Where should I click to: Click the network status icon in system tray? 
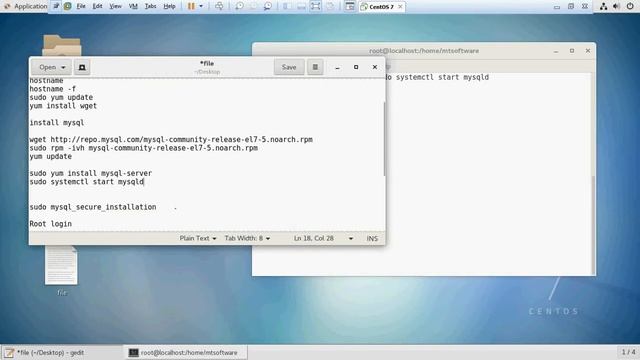pyautogui.click(x=603, y=6)
